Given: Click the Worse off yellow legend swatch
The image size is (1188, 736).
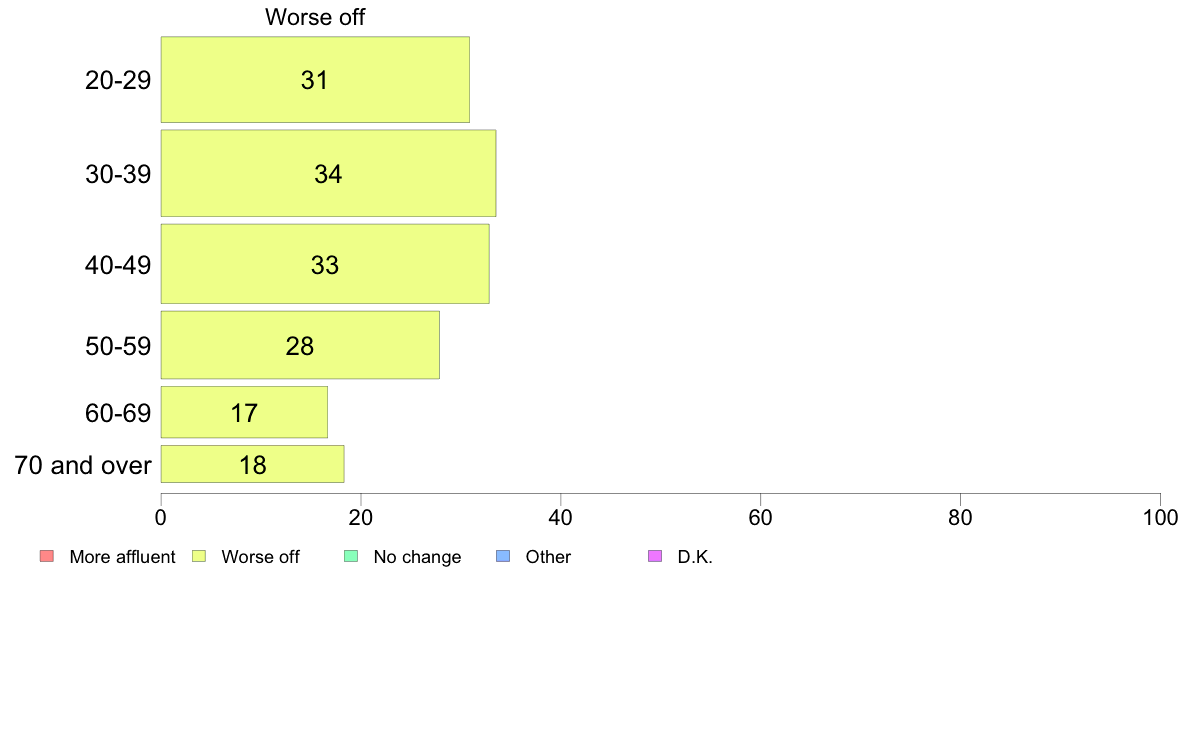Looking at the screenshot, I should (199, 556).
